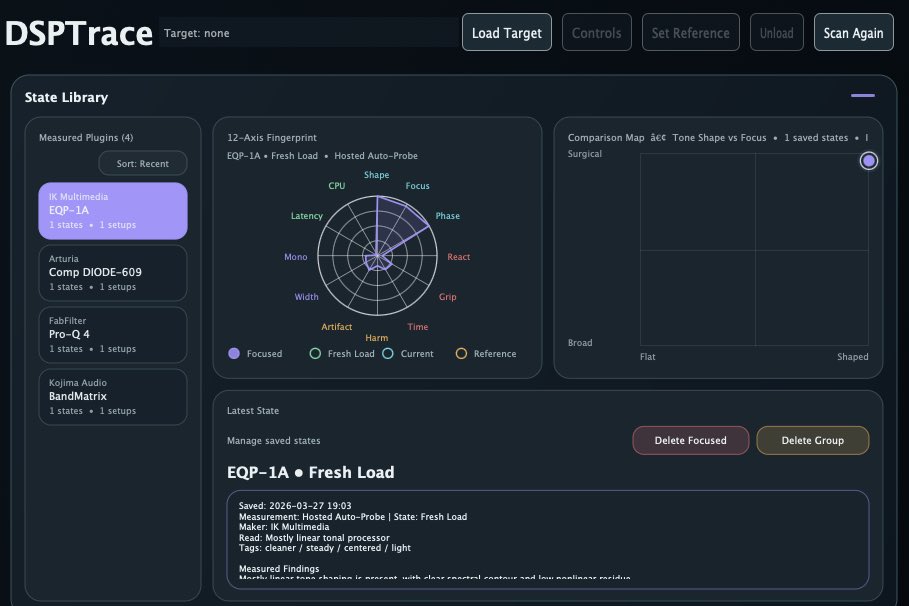Click the React axis label
The height and width of the screenshot is (606, 909).
point(459,257)
